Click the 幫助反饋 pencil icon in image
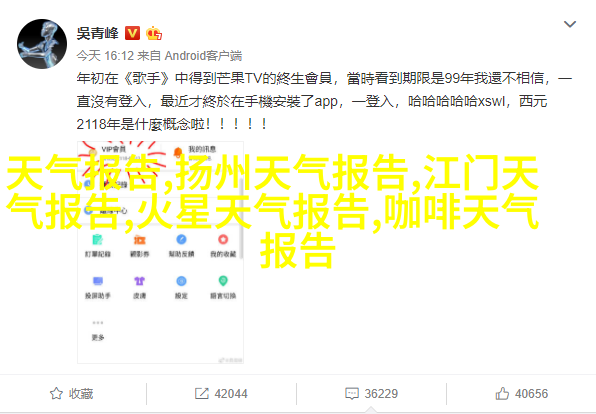The width and height of the screenshot is (596, 414). tap(181, 240)
